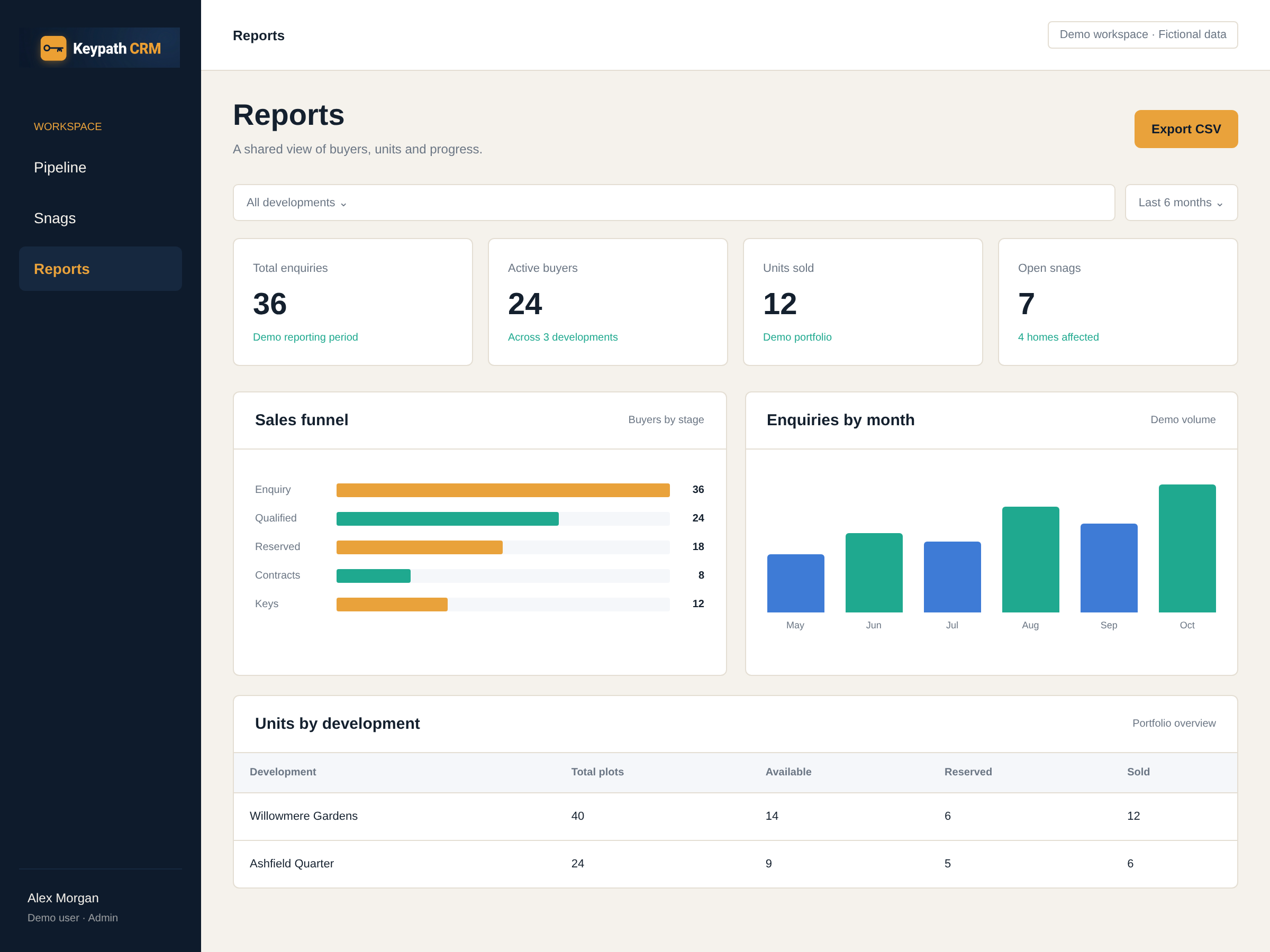Click the Reserved column header in table
Viewport: 1270px width, 952px height.
pos(968,772)
